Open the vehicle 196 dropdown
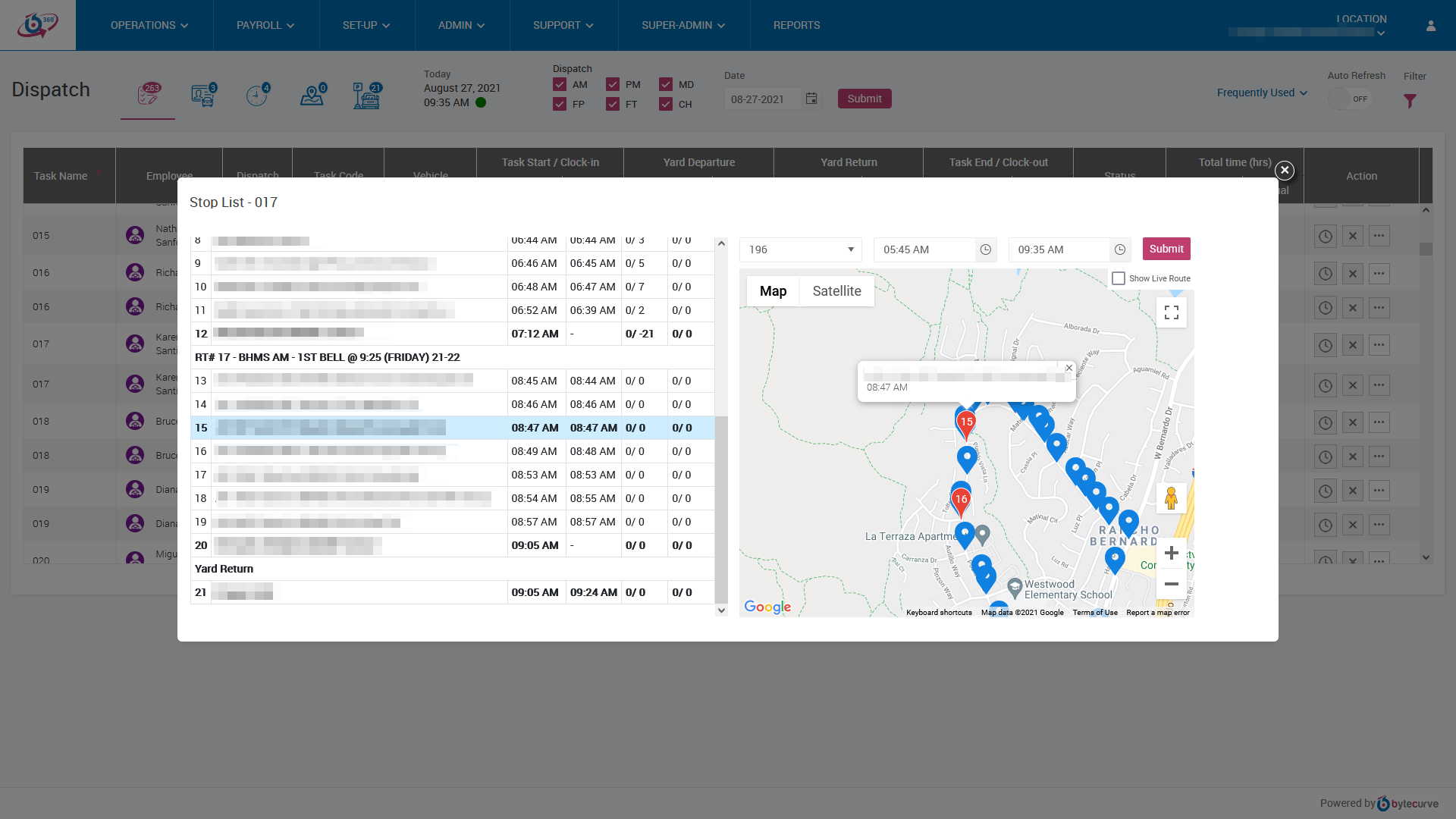 pyautogui.click(x=800, y=249)
